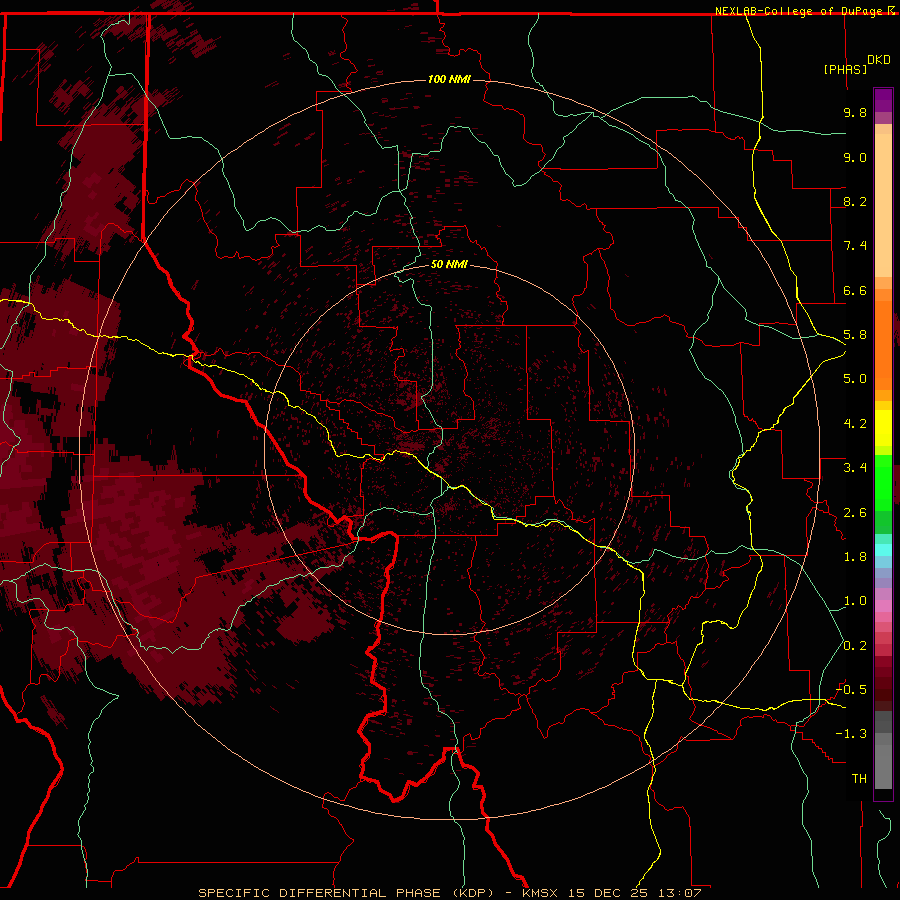Click the 6.6 scale value
Screen dimensions: 900x900
tap(855, 290)
